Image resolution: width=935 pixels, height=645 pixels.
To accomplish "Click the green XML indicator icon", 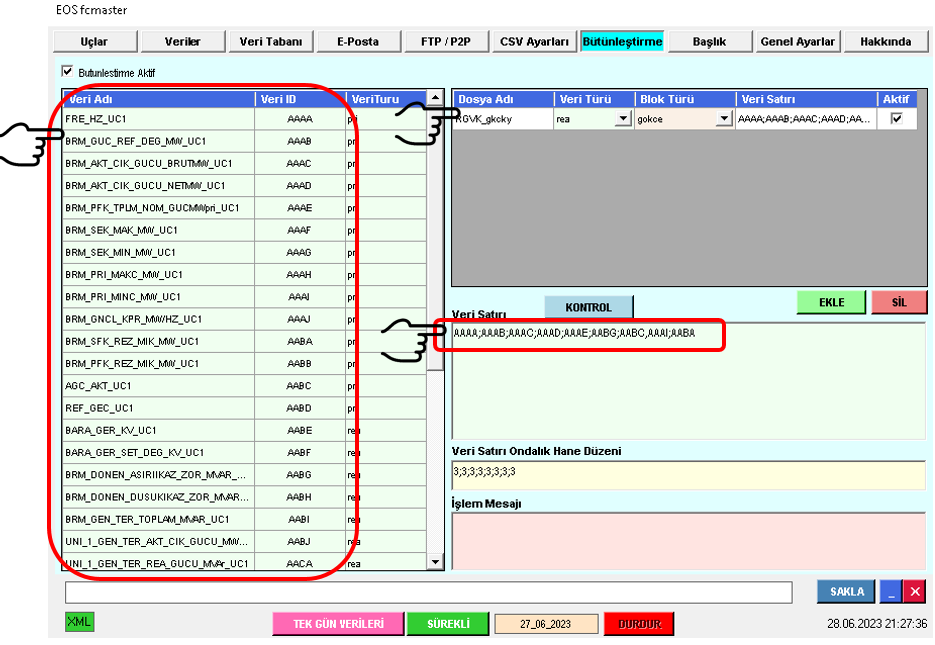I will [79, 622].
